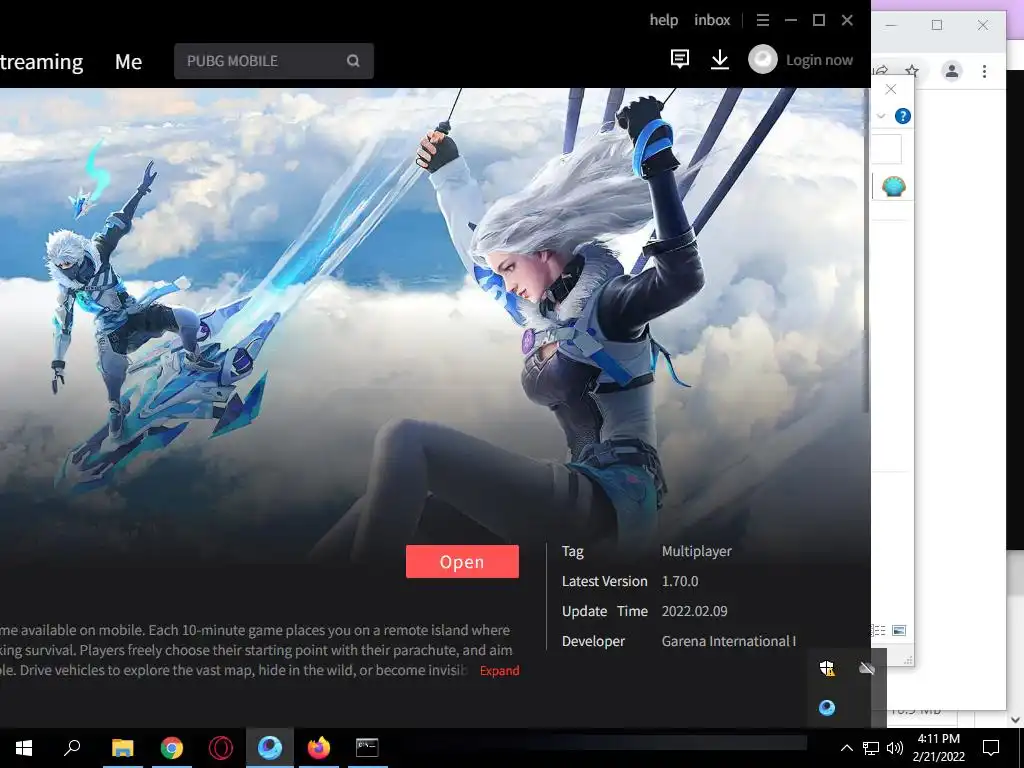This screenshot has width=1024, height=768.
Task: Select the thumbnail view icon in the dialog
Action: click(899, 631)
